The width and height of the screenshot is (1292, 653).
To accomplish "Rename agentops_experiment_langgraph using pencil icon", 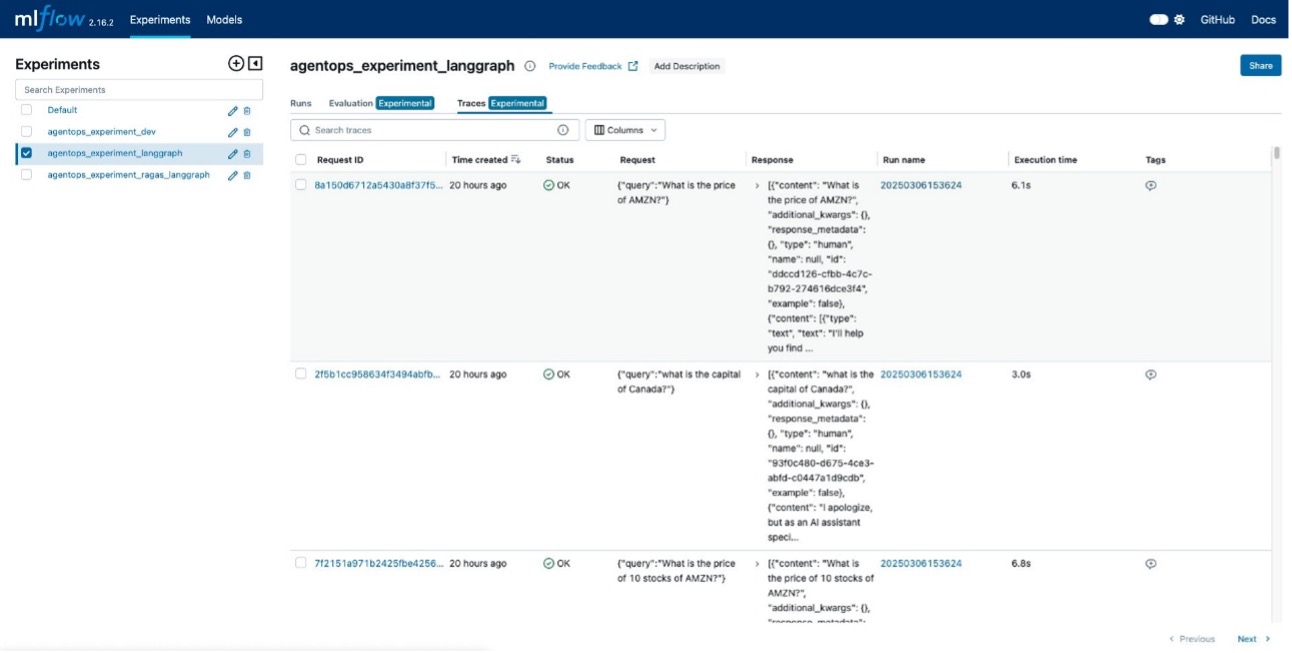I will 233,154.
